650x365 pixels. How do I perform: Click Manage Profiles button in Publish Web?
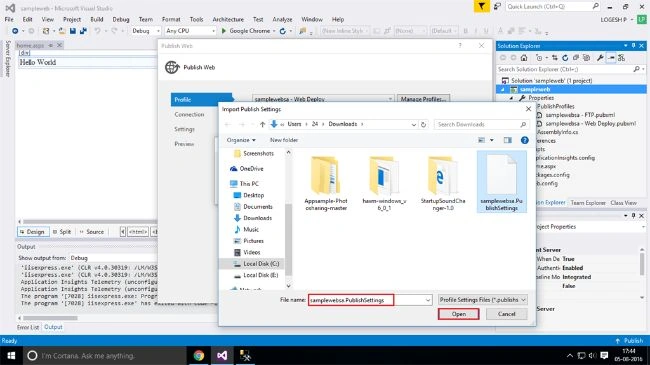pos(423,99)
